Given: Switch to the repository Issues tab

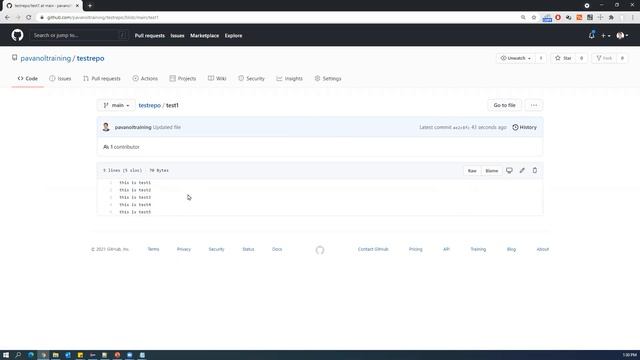Looking at the screenshot, I should tap(60, 78).
